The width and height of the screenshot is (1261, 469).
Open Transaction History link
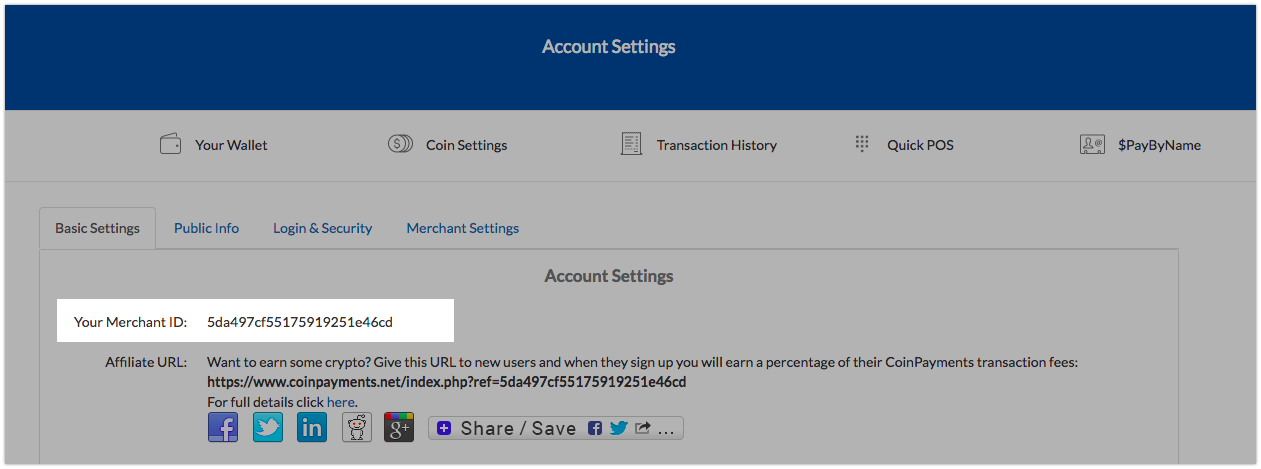point(716,145)
